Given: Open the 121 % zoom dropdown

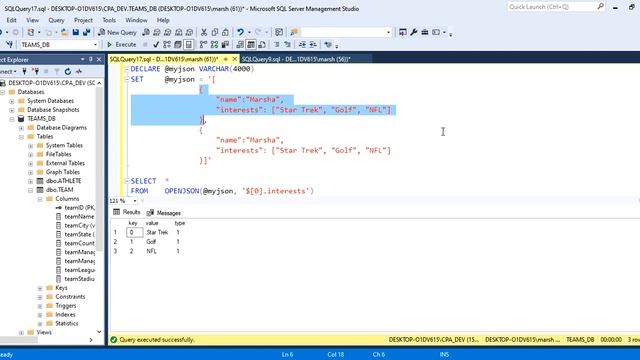Looking at the screenshot, I should tap(135, 201).
